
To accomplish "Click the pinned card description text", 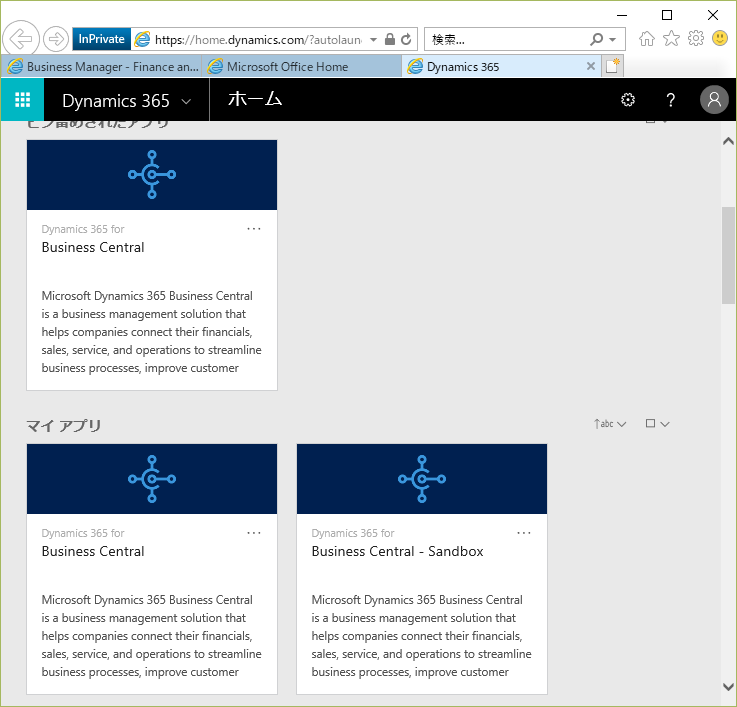I will pyautogui.click(x=151, y=332).
